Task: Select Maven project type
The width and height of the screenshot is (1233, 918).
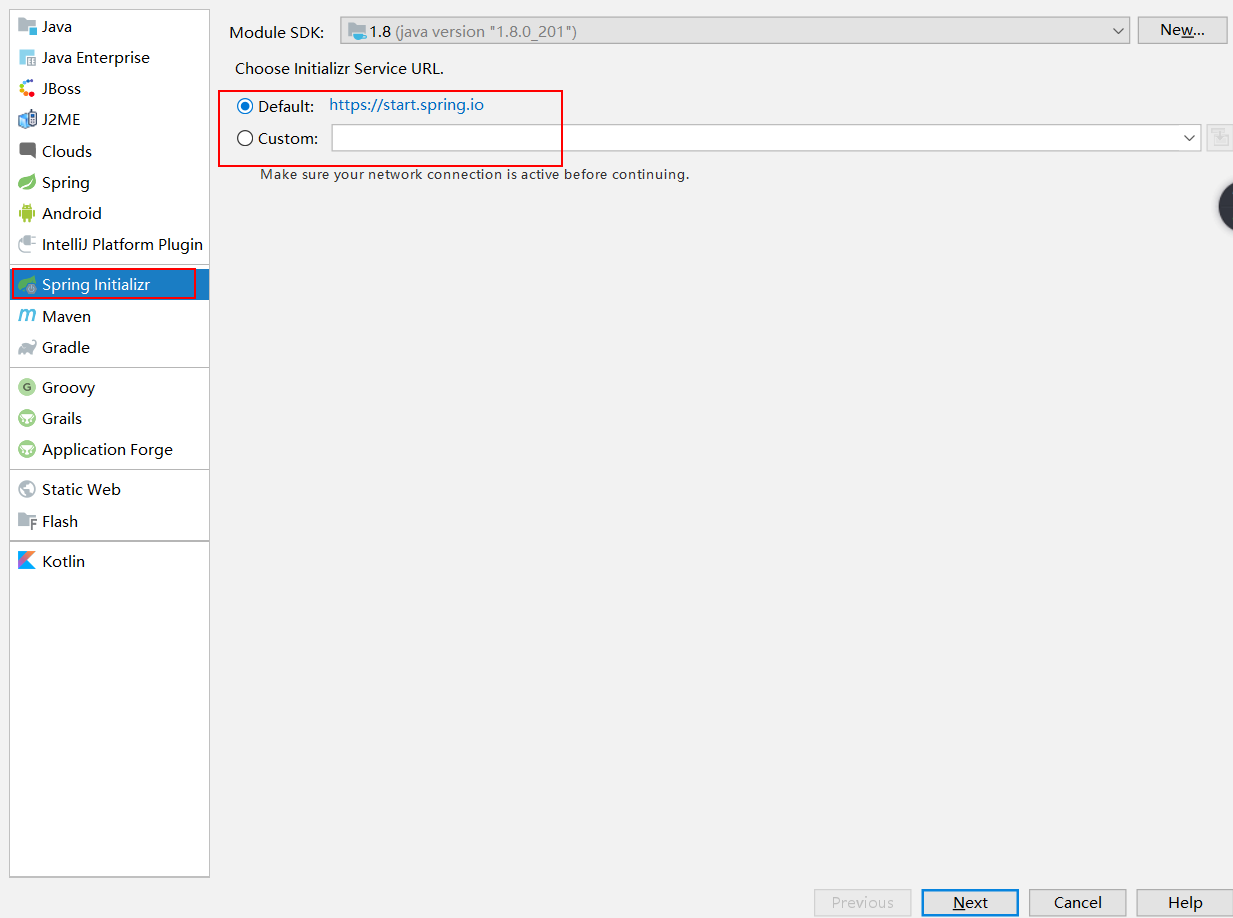Action: point(110,316)
